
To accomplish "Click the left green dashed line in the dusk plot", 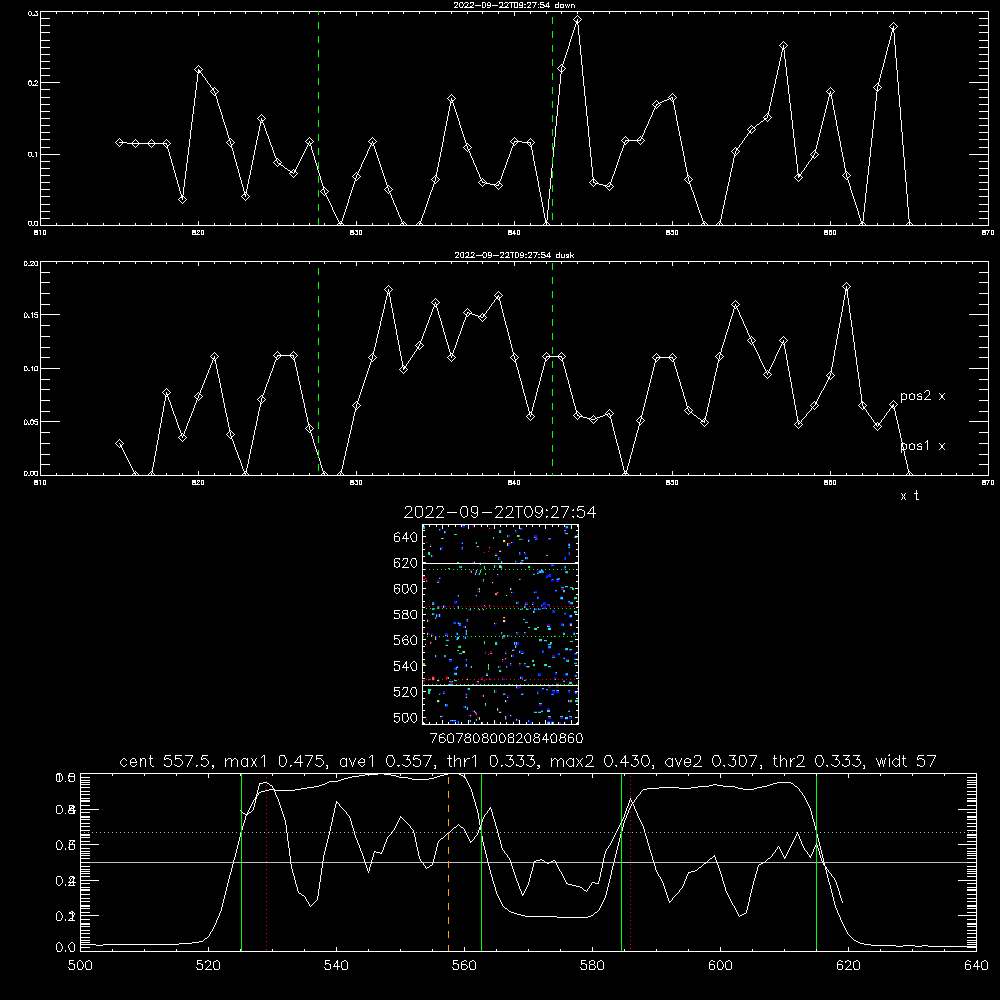I will [318, 368].
